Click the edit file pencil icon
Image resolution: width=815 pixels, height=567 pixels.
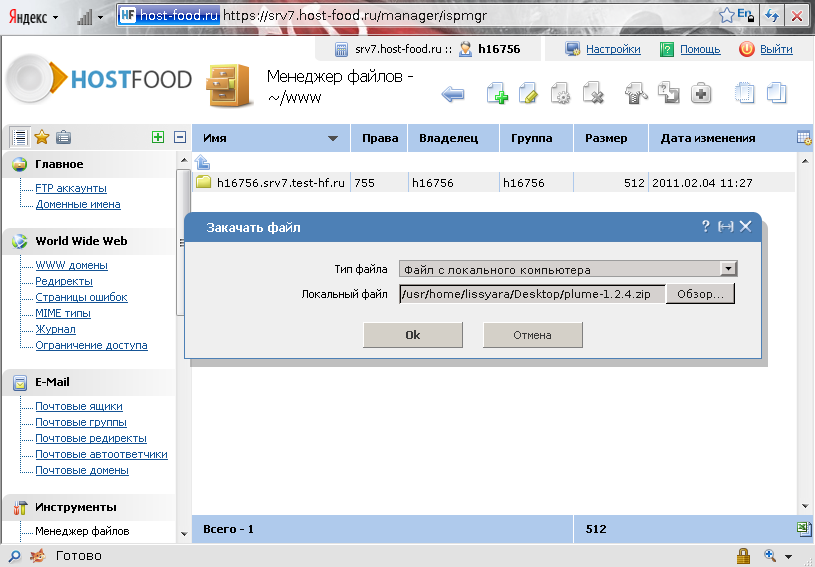coord(529,95)
